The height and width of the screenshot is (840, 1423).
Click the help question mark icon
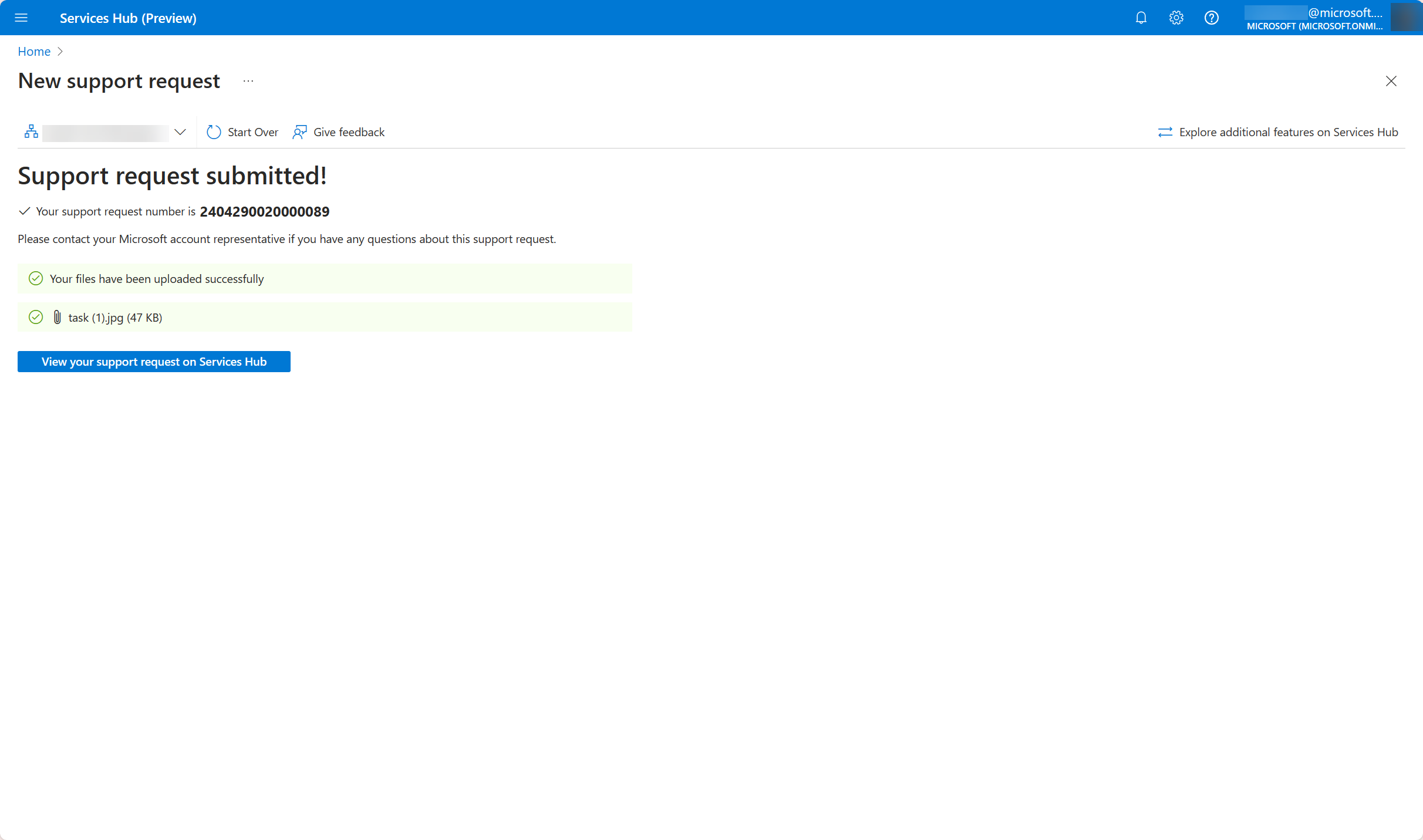[x=1210, y=17]
